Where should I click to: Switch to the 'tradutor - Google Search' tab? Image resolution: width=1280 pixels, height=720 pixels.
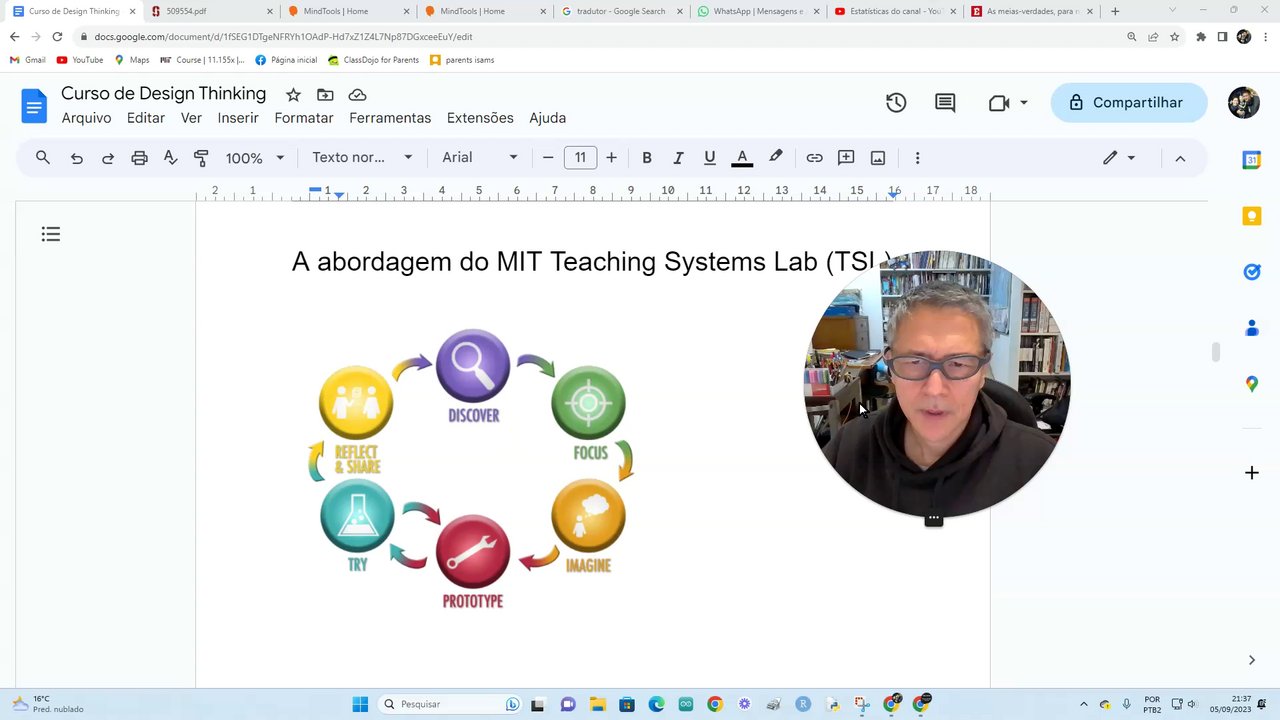click(x=622, y=11)
